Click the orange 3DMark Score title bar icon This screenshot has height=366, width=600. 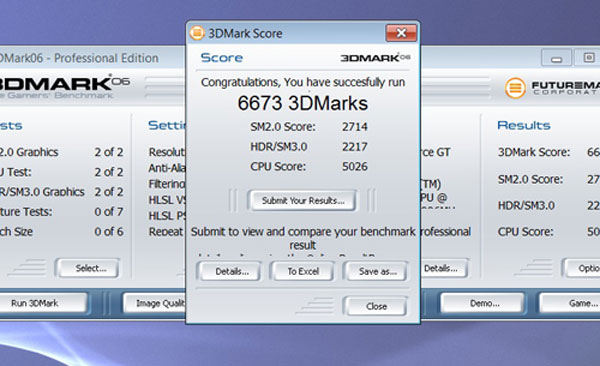coord(197,33)
